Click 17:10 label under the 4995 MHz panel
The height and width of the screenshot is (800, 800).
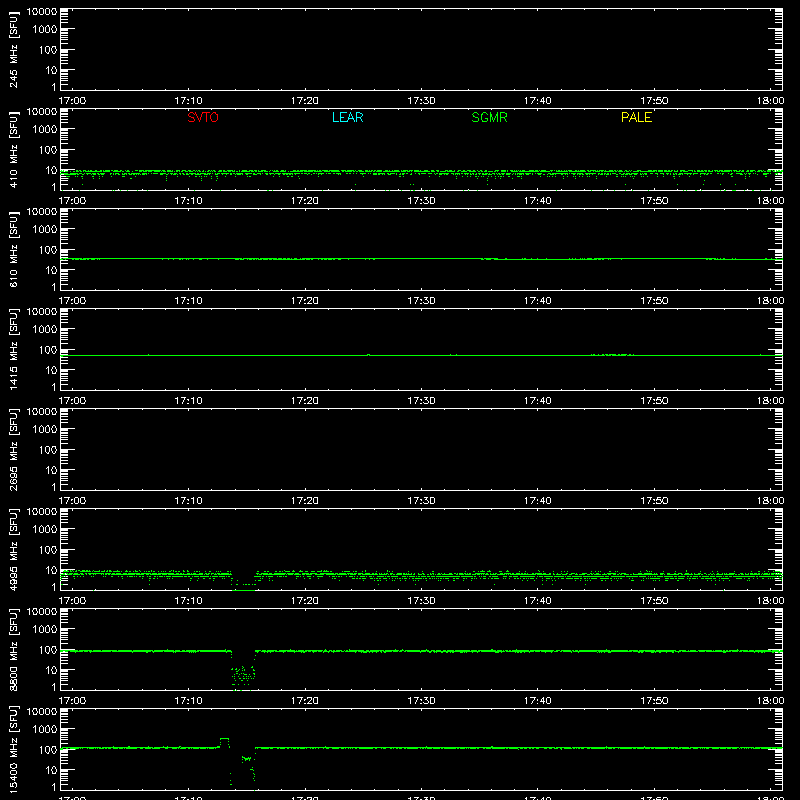click(x=188, y=601)
